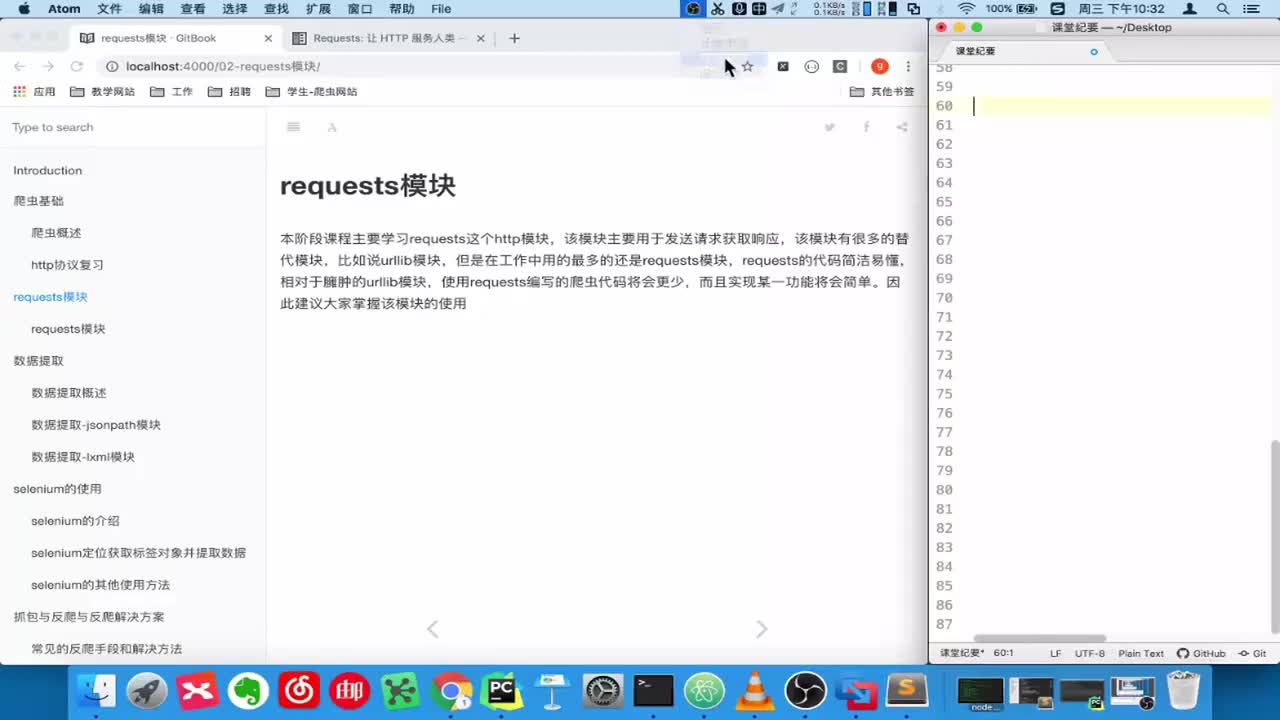Select the requests模块 · GitBook tab

[x=176, y=38]
